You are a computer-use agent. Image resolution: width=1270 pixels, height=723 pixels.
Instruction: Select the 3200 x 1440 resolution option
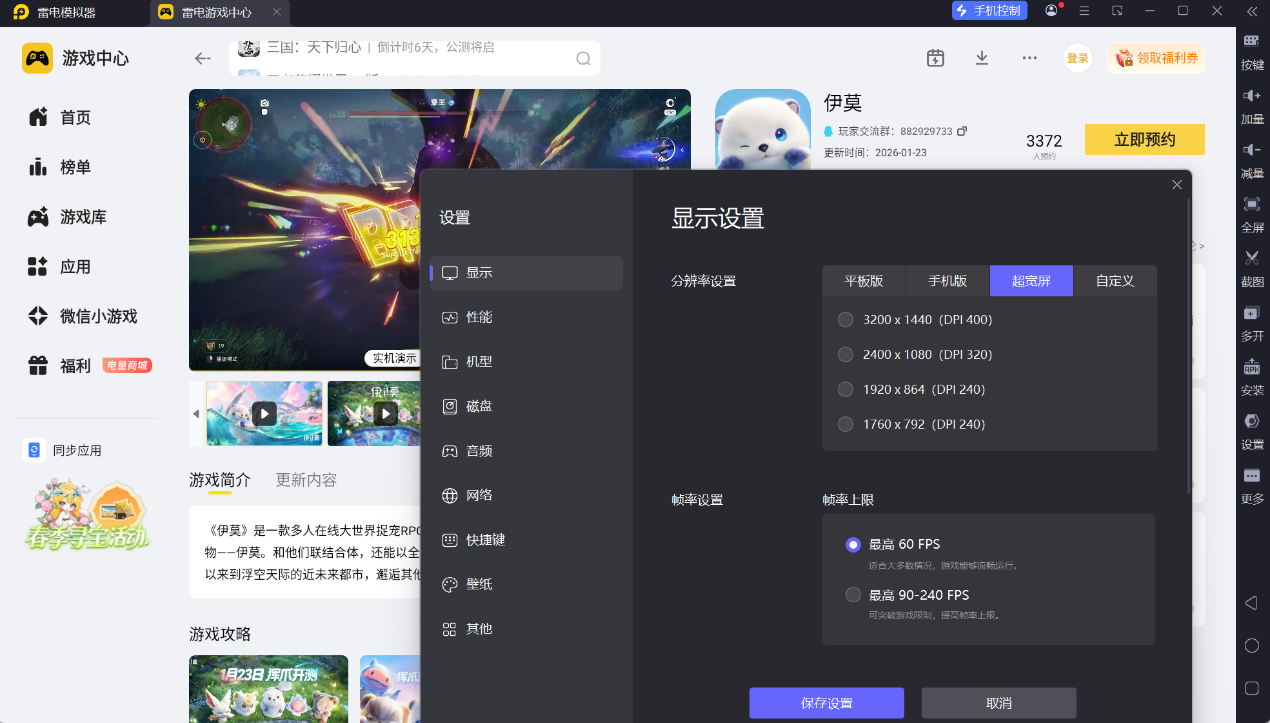846,320
